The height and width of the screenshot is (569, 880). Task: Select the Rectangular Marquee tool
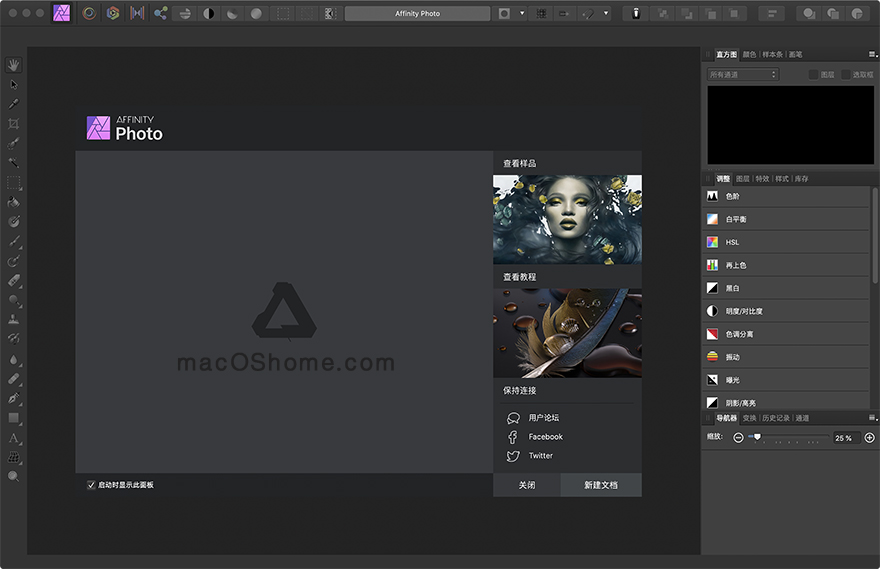coord(13,182)
